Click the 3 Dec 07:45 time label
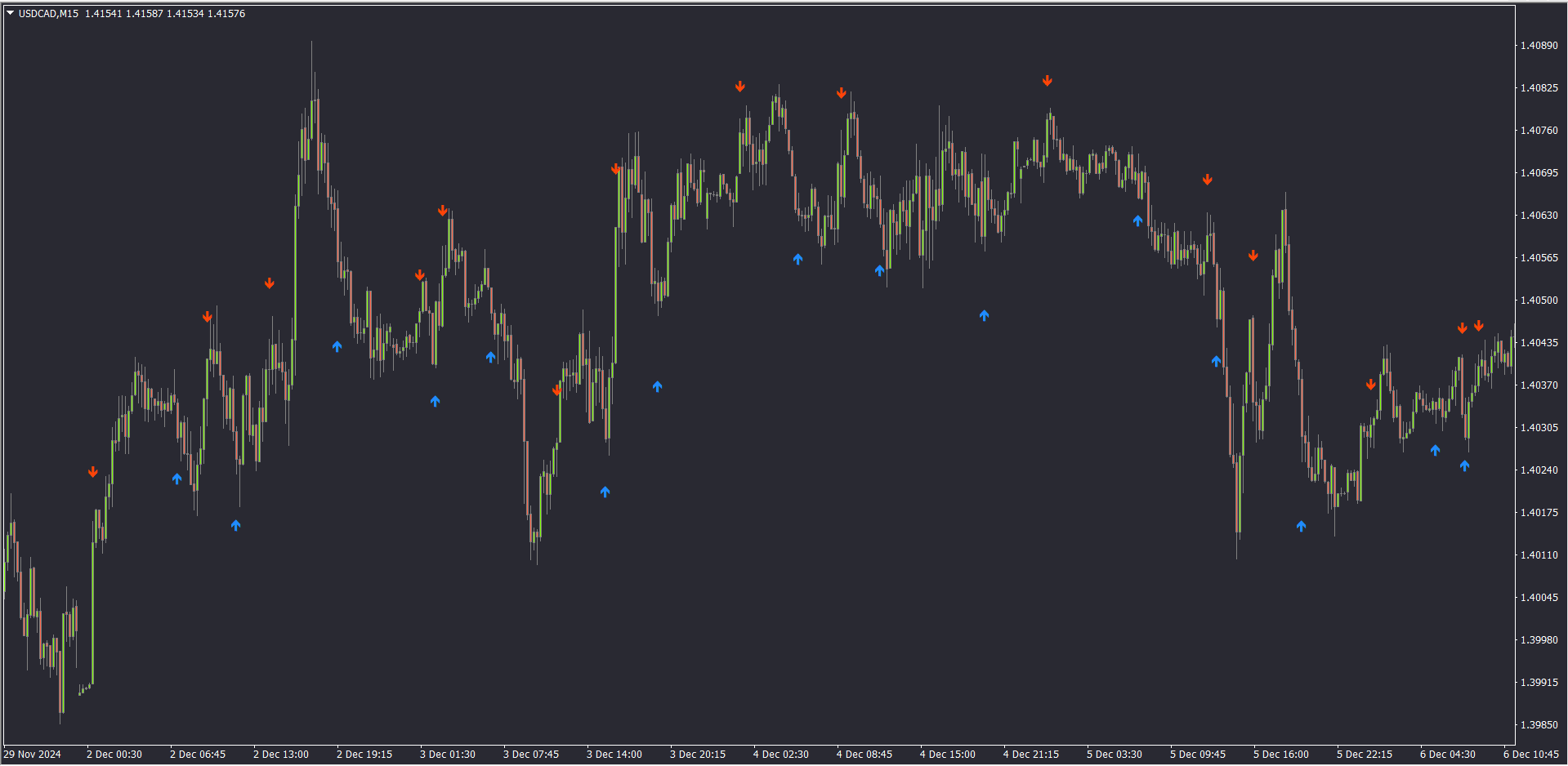The width and height of the screenshot is (1568, 766). tap(531, 755)
